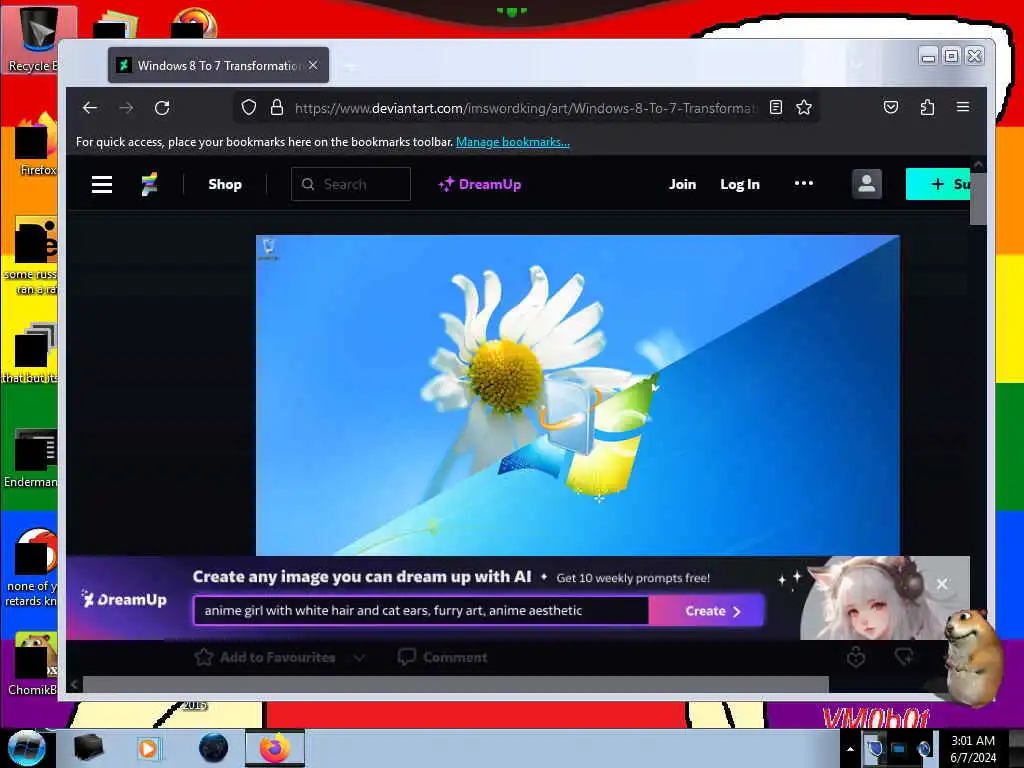
Task: Open the tracking protection shield icon
Action: (x=249, y=107)
